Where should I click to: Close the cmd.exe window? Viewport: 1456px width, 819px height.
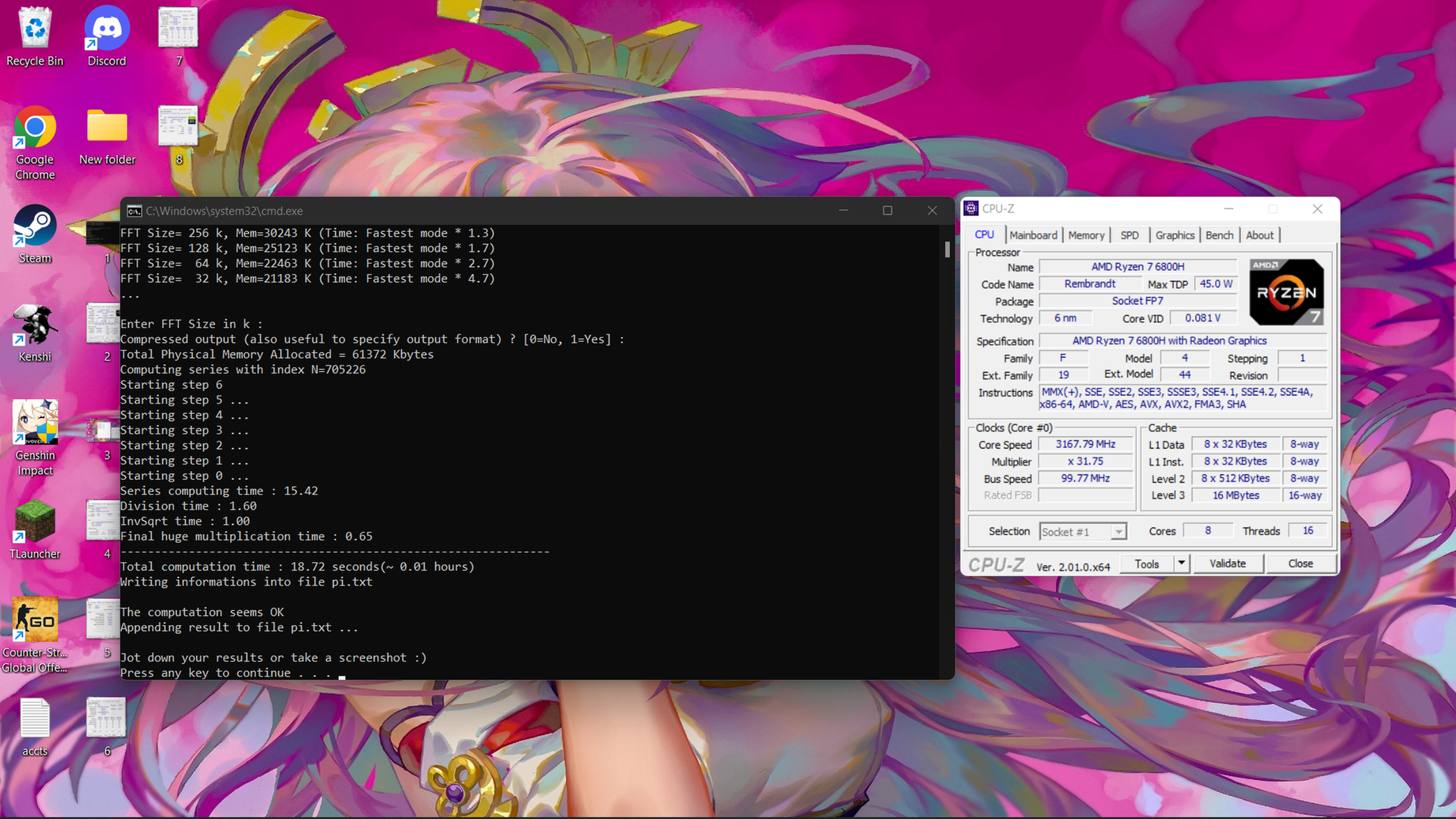(932, 211)
